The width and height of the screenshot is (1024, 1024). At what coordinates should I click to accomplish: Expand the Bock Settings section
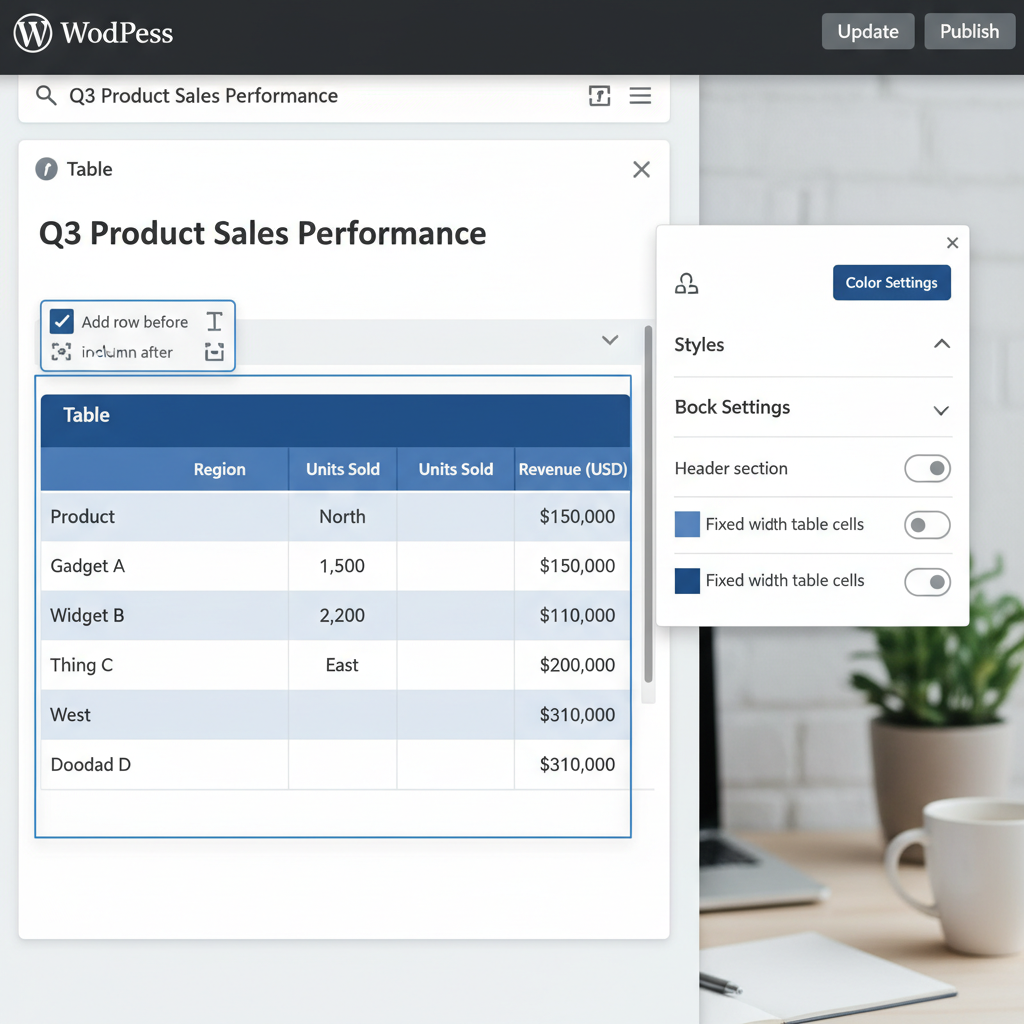pos(941,409)
